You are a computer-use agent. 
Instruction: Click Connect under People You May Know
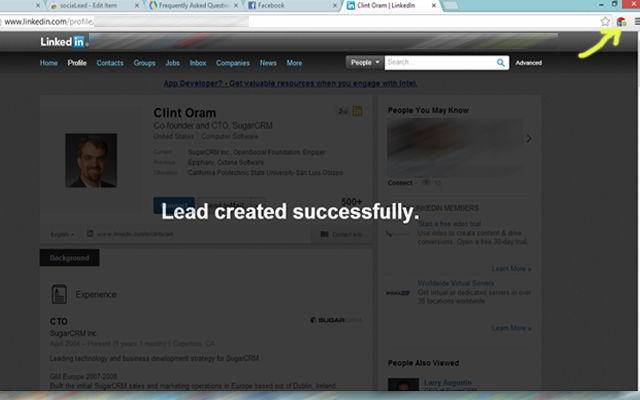(x=400, y=183)
